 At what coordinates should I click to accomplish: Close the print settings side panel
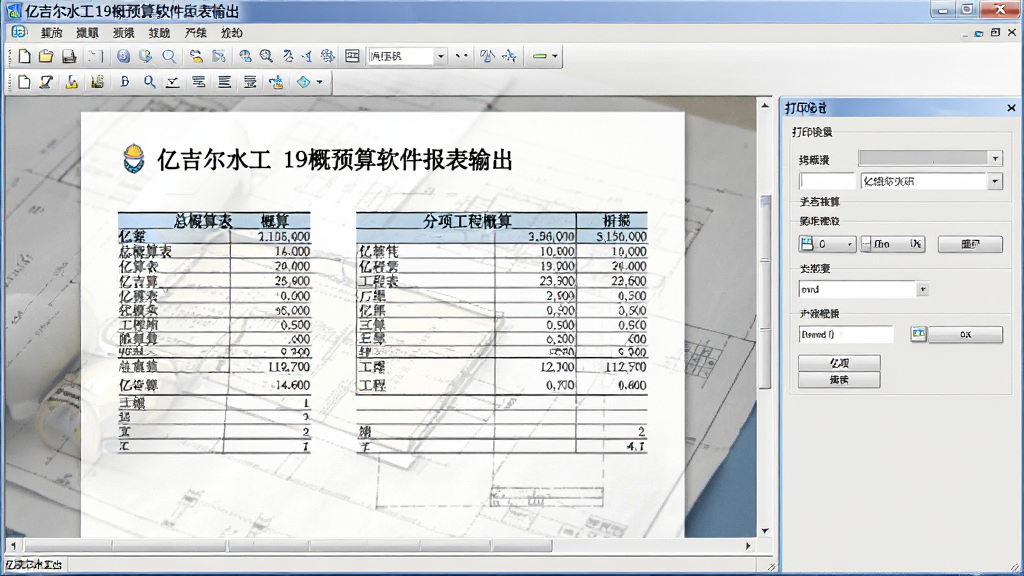point(1011,108)
